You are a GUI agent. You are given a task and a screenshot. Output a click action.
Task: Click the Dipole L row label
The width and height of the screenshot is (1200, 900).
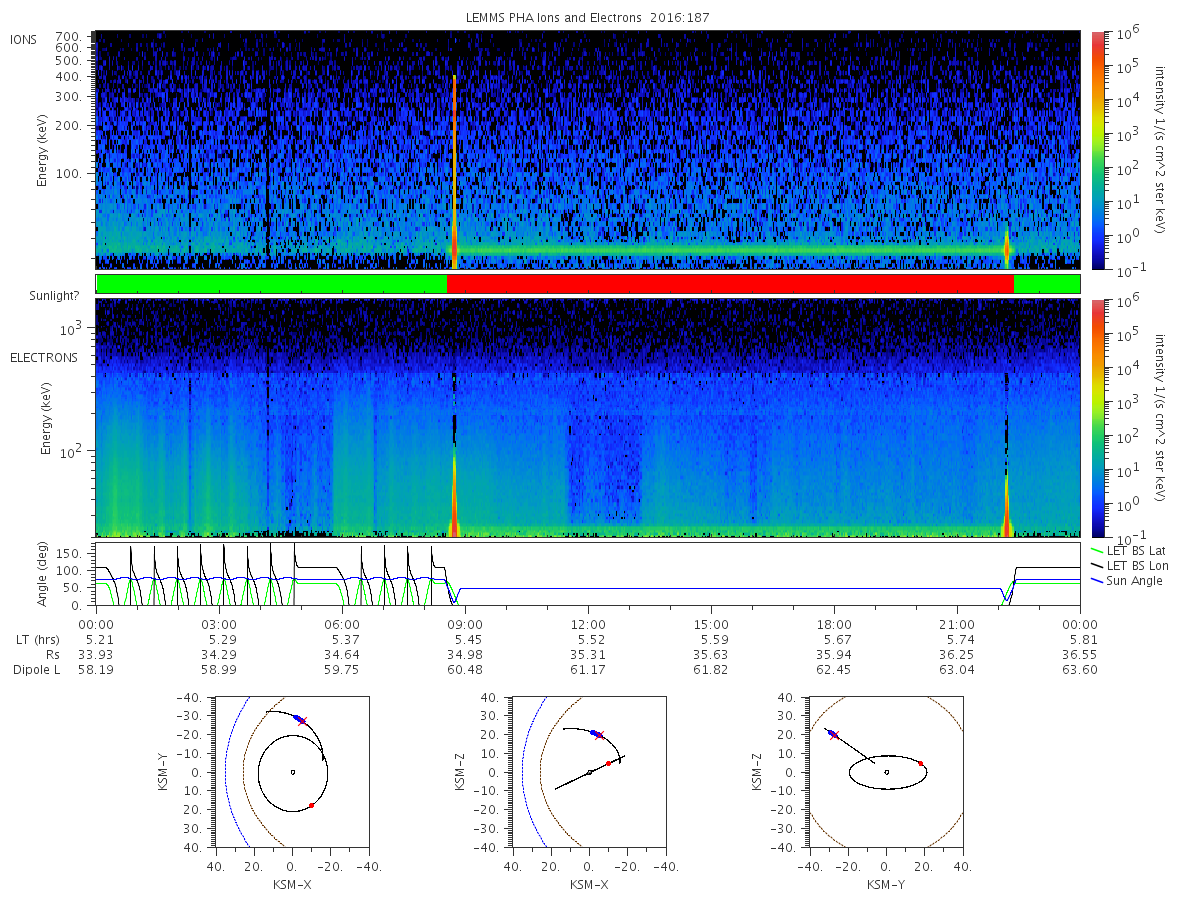tap(37, 670)
